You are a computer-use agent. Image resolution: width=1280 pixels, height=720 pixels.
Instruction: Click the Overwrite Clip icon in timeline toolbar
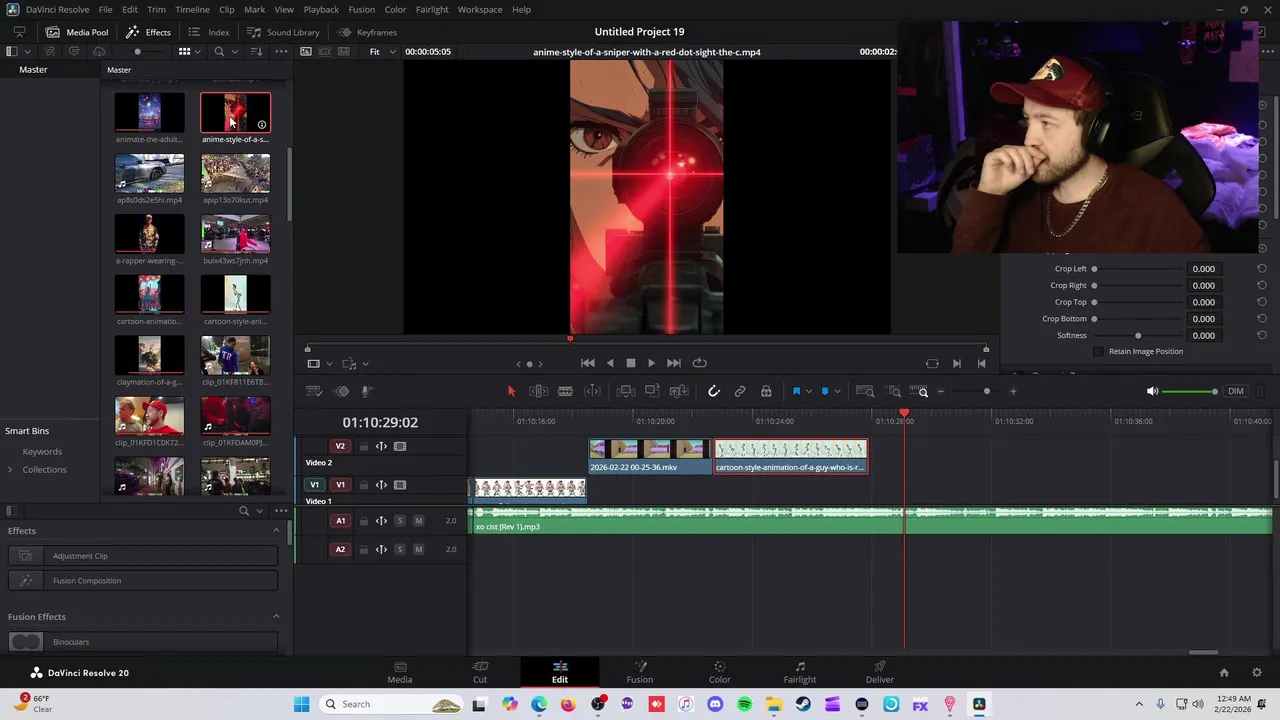pos(652,391)
